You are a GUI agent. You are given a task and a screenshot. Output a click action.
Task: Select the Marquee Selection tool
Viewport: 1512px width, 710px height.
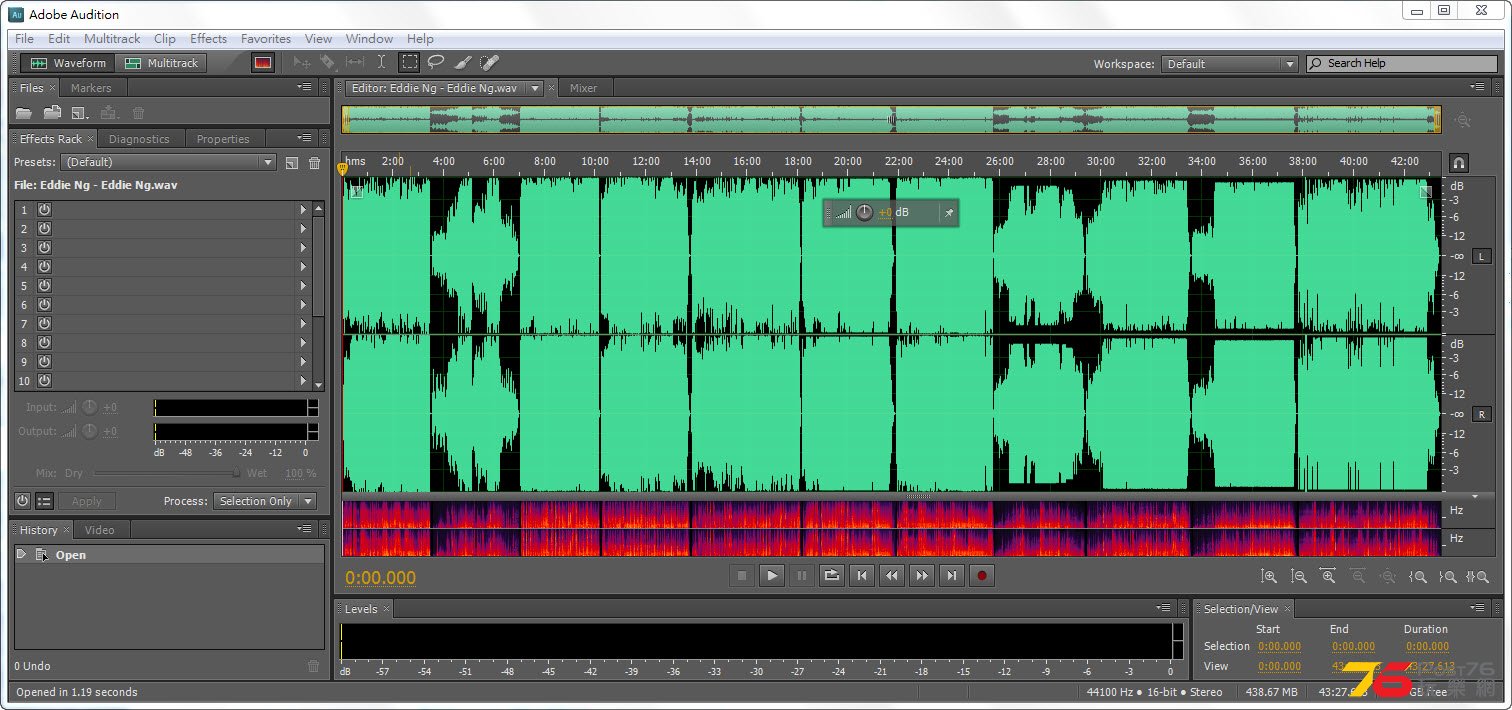[x=409, y=63]
